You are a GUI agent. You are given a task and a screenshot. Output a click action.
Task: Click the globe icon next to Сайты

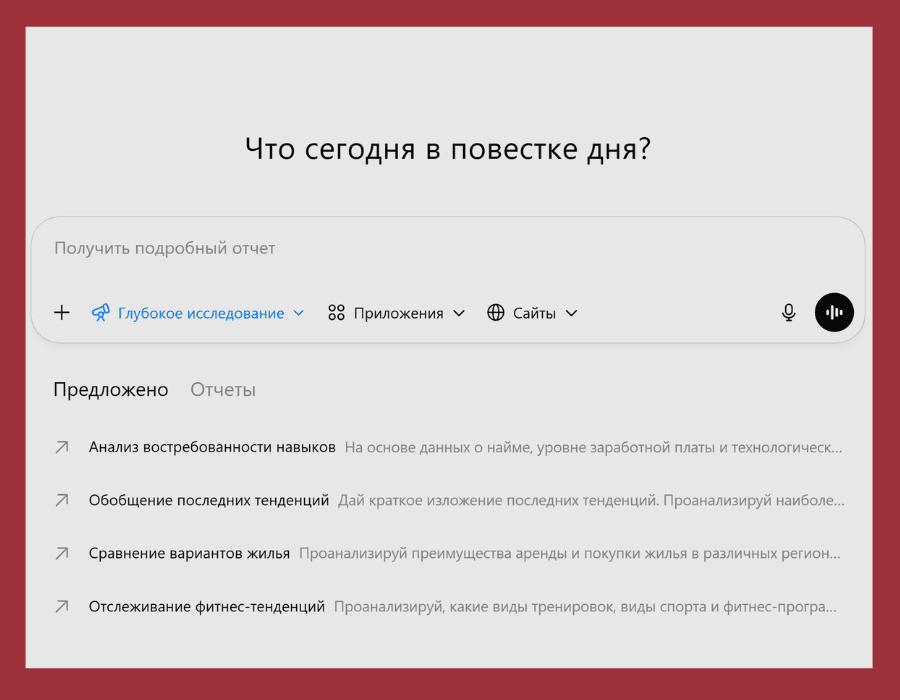[496, 312]
